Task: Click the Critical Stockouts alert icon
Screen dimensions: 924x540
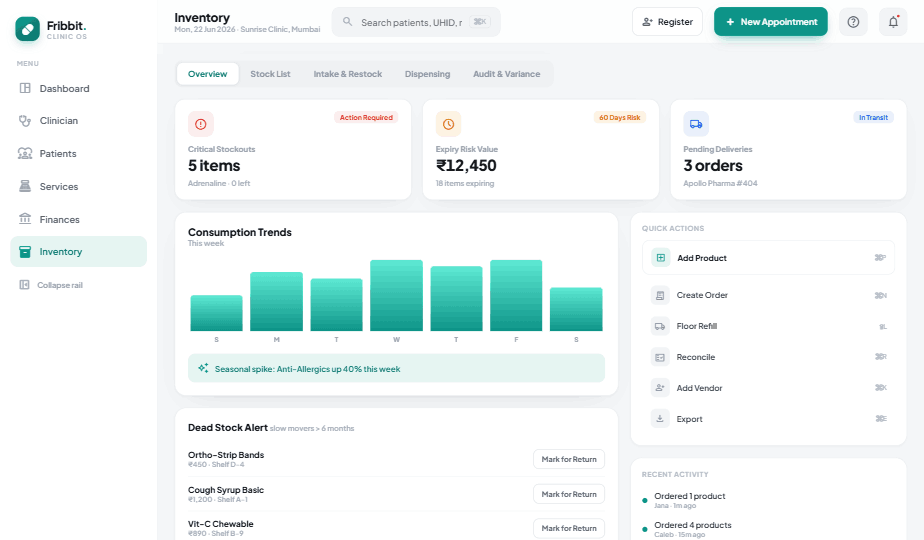Action: (x=200, y=124)
